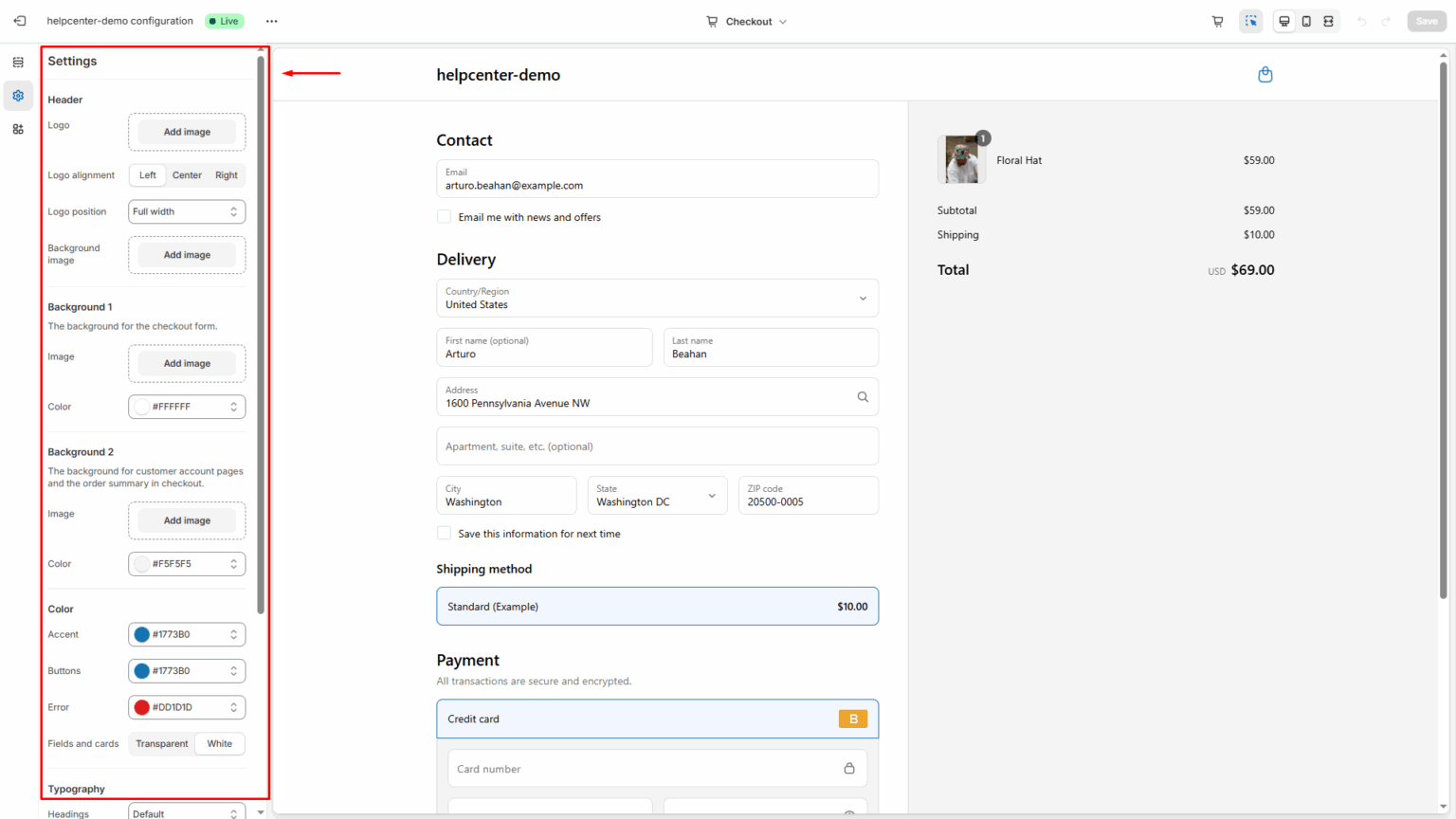1456x819 pixels.
Task: Click Add image for the Logo
Action: click(x=186, y=132)
